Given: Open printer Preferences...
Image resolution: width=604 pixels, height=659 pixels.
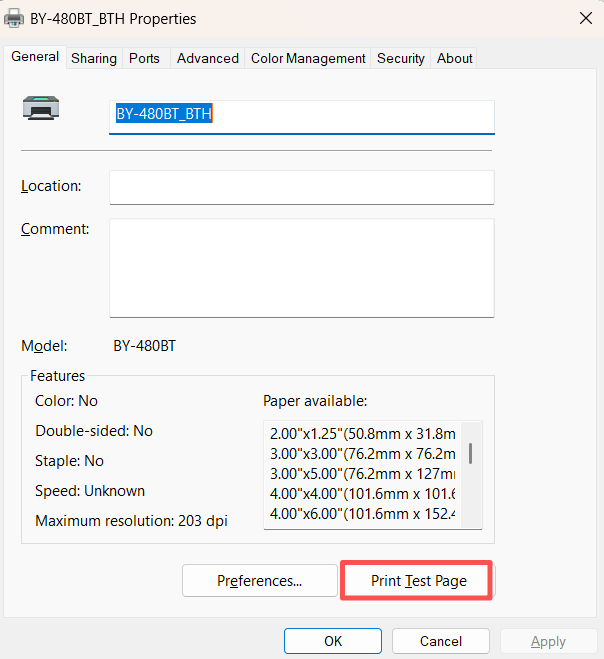Looking at the screenshot, I should [x=260, y=581].
